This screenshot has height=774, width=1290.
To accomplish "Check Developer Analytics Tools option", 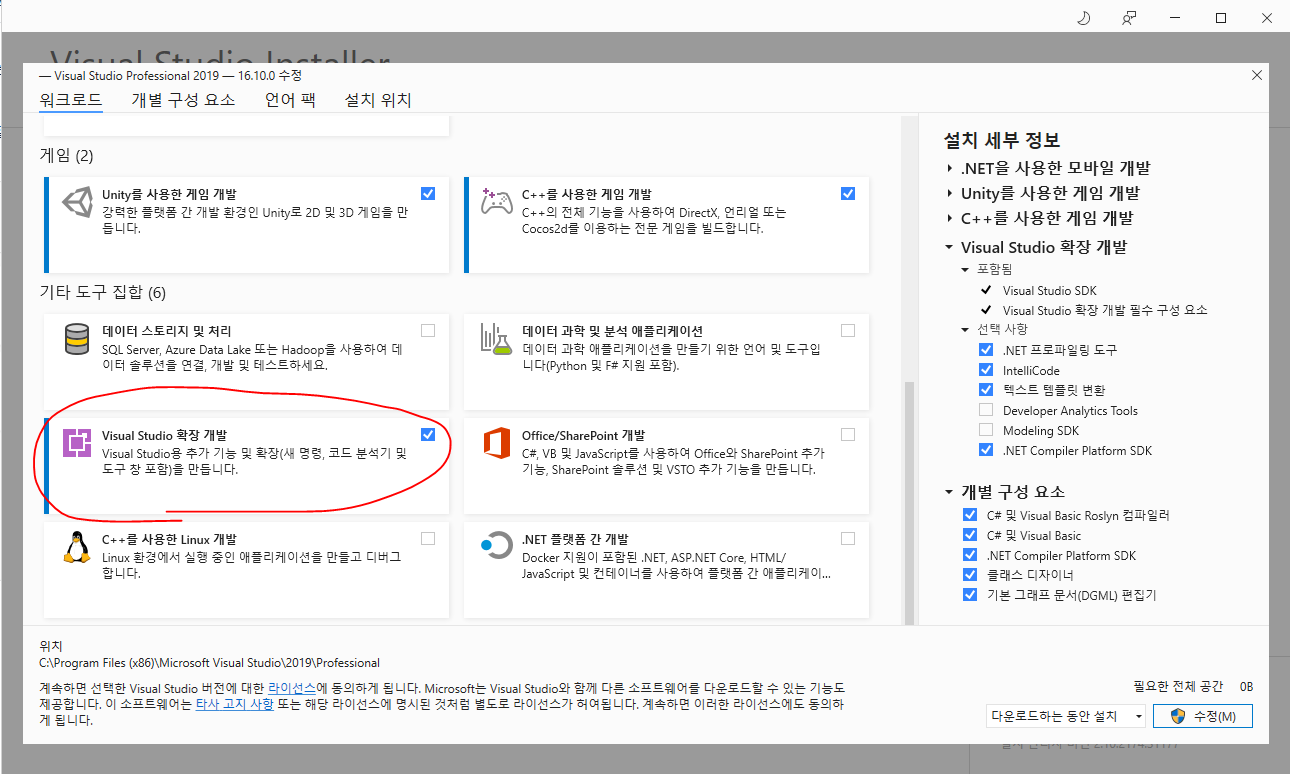I will pyautogui.click(x=986, y=410).
